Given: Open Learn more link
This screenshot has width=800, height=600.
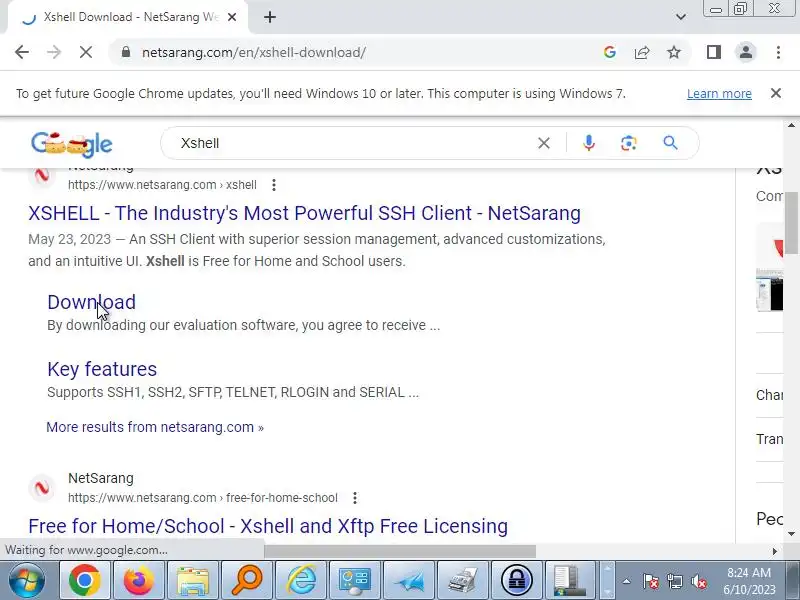Looking at the screenshot, I should [719, 94].
